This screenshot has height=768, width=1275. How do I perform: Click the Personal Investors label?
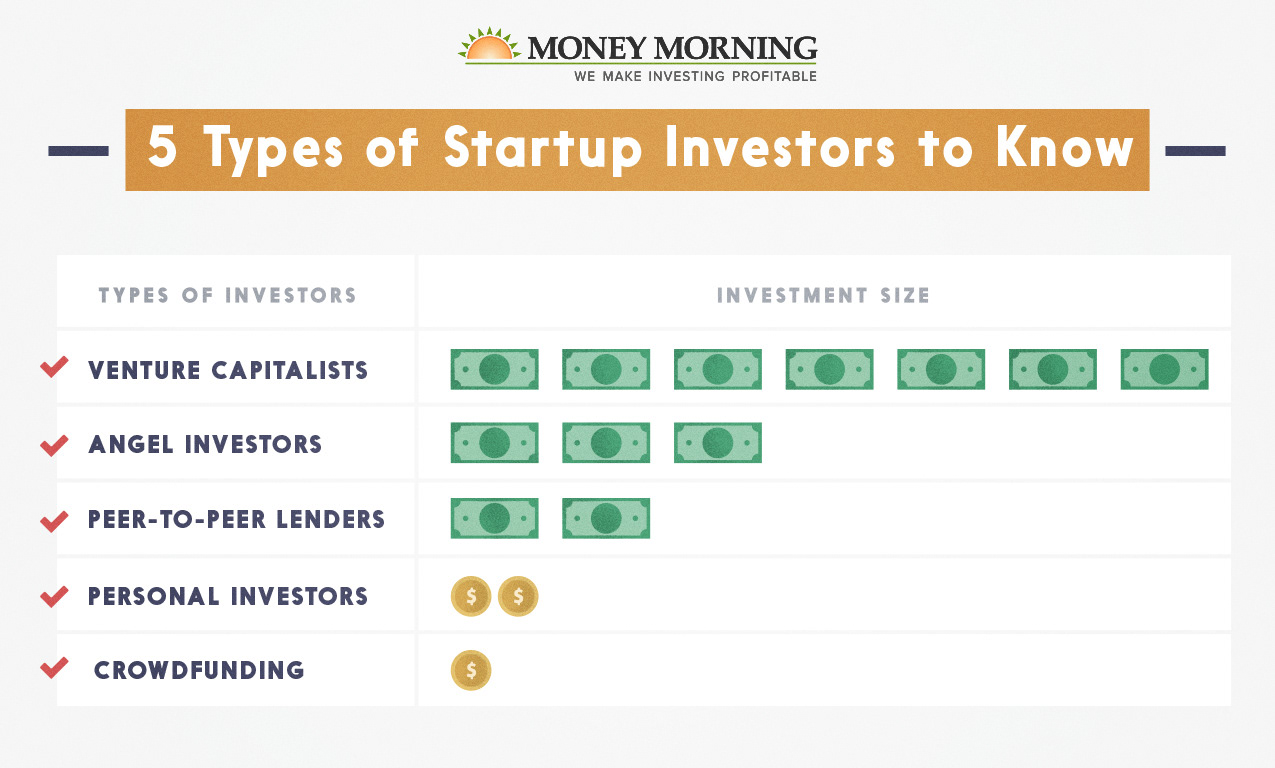pyautogui.click(x=228, y=597)
